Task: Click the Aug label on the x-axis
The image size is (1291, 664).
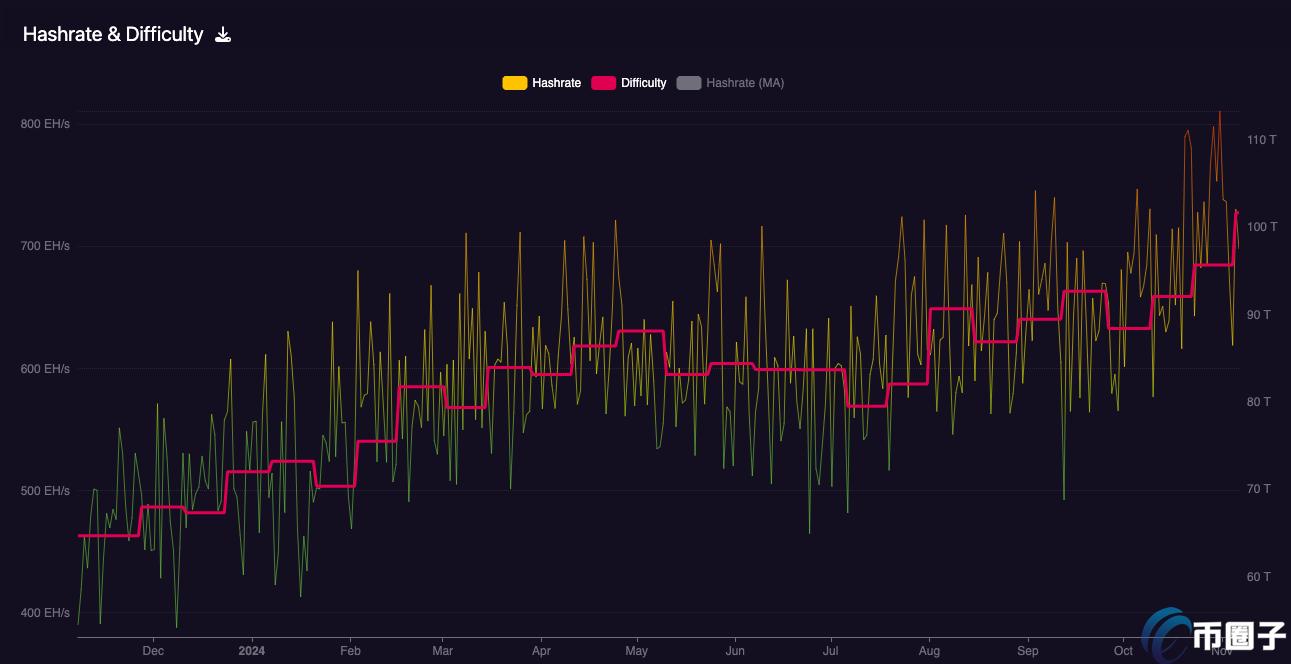Action: point(930,650)
